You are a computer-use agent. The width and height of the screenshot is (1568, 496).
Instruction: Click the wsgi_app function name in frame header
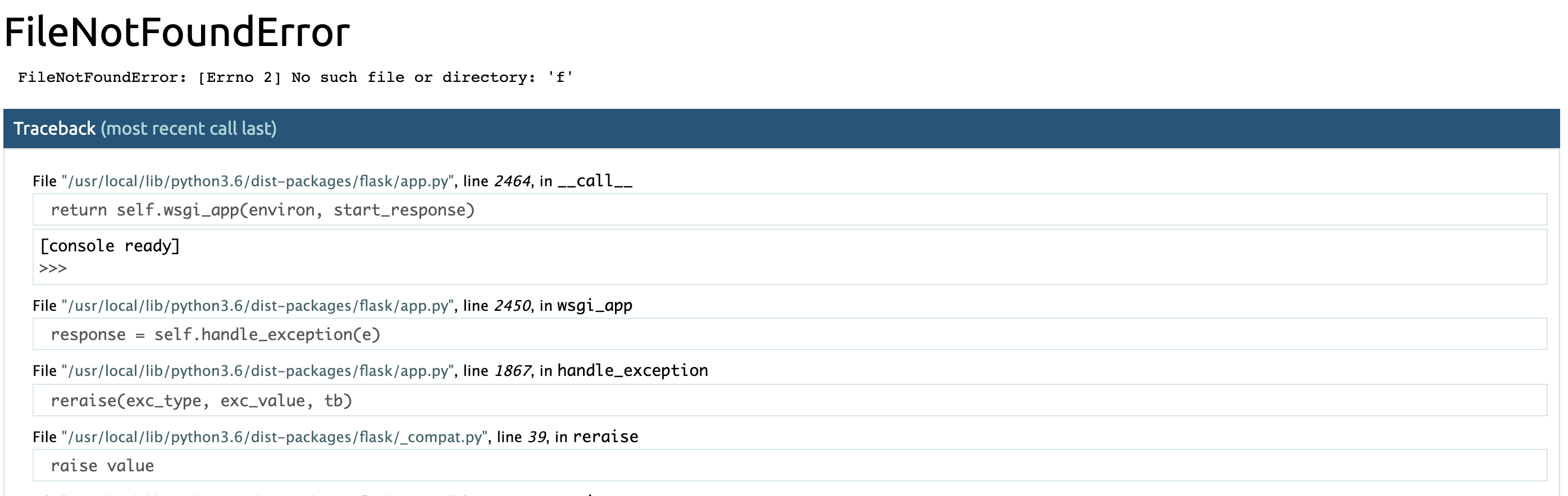coord(595,306)
